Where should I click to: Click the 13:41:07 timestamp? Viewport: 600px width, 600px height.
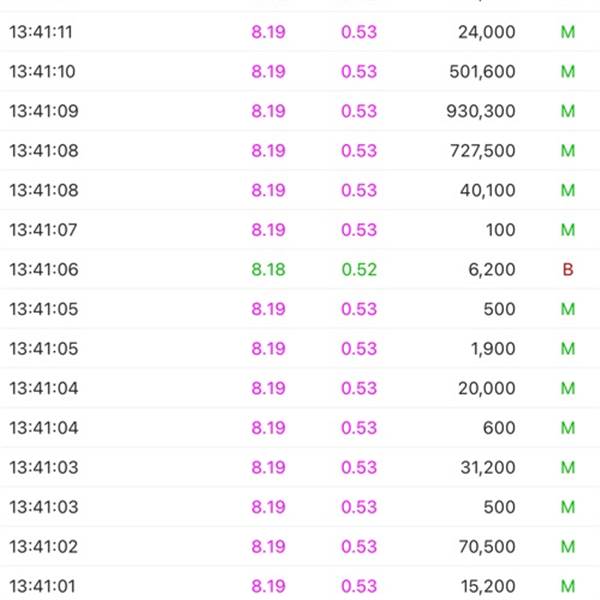pos(41,230)
